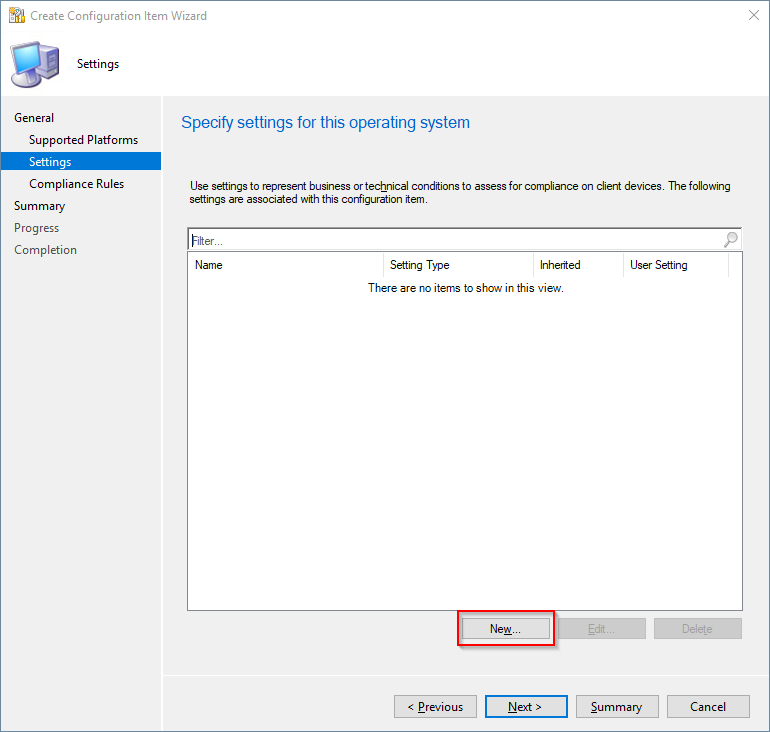Sort by Name column header

coord(285,265)
